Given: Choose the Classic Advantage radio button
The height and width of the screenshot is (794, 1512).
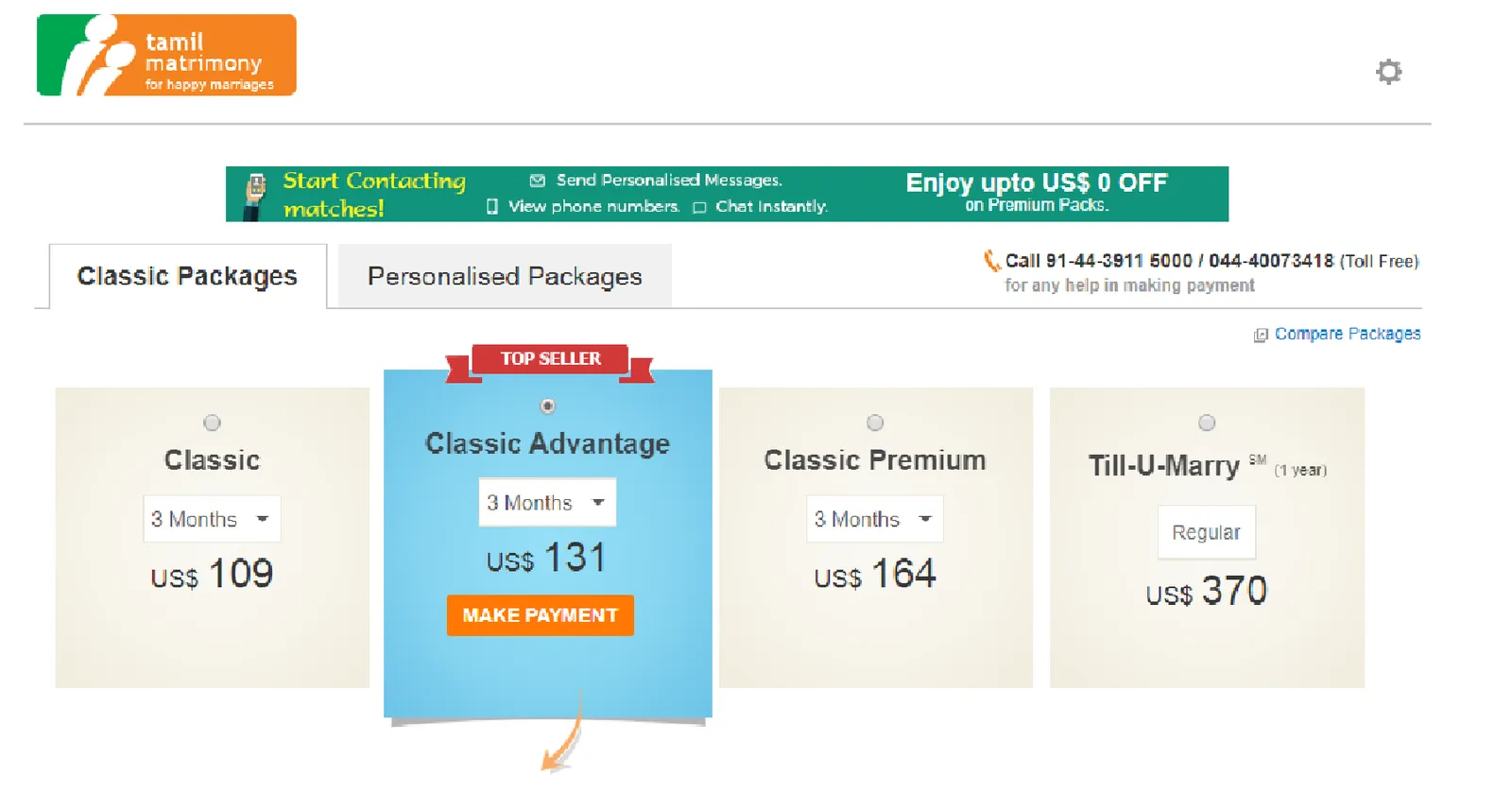Looking at the screenshot, I should 547,406.
